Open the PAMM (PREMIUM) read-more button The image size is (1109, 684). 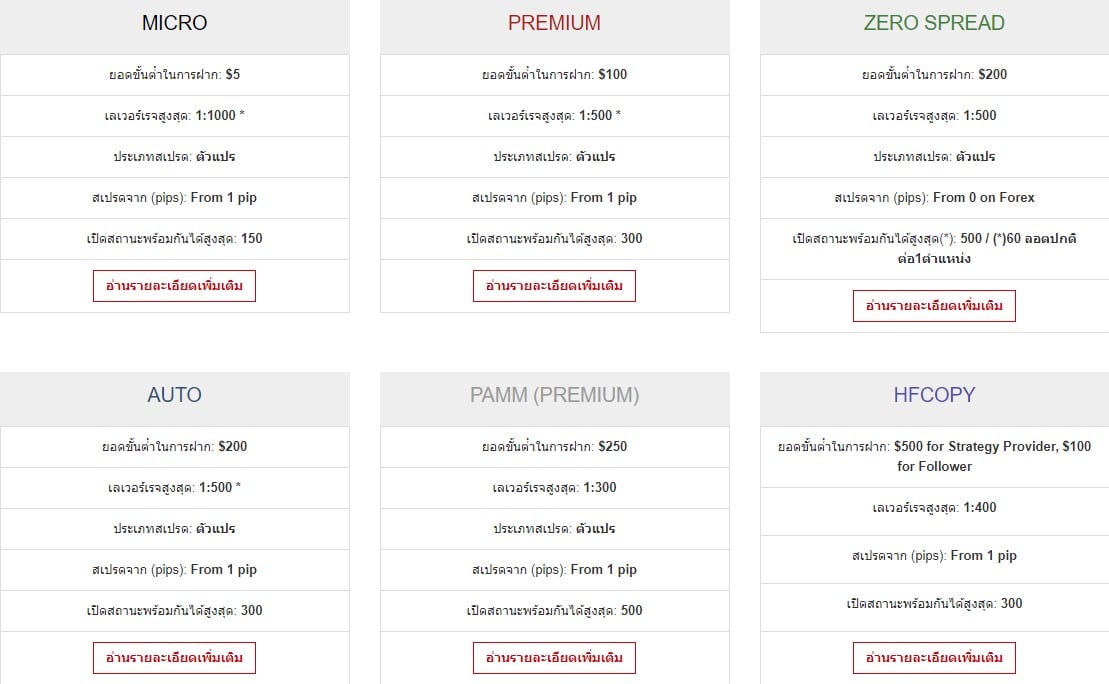(554, 658)
